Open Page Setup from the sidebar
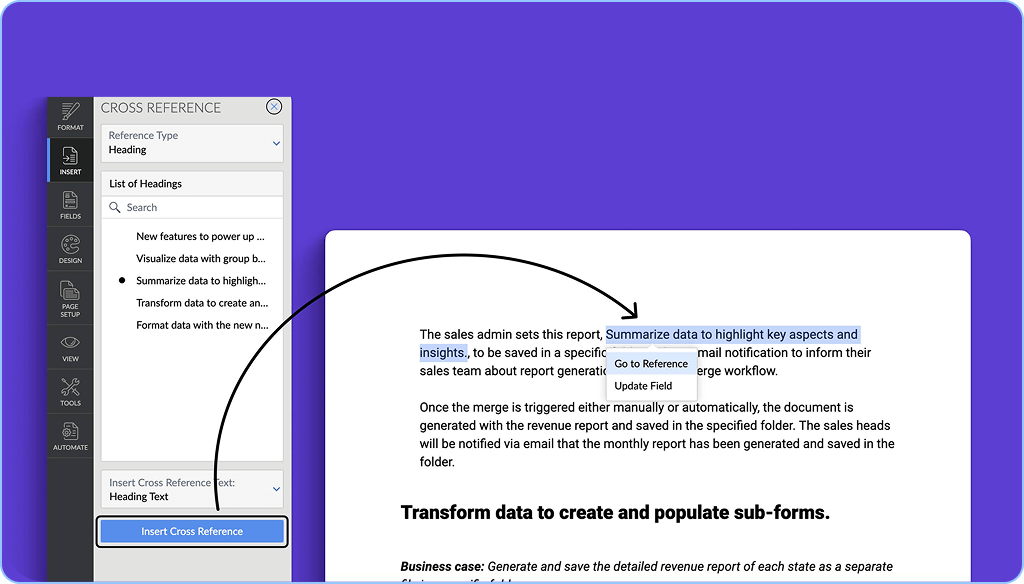This screenshot has height=584, width=1024. pos(70,297)
